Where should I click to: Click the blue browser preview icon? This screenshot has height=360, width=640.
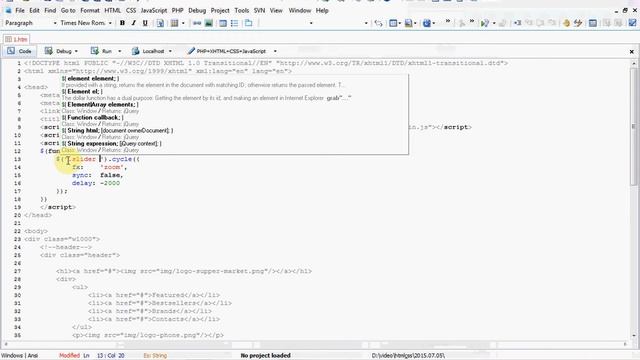pos(427,23)
